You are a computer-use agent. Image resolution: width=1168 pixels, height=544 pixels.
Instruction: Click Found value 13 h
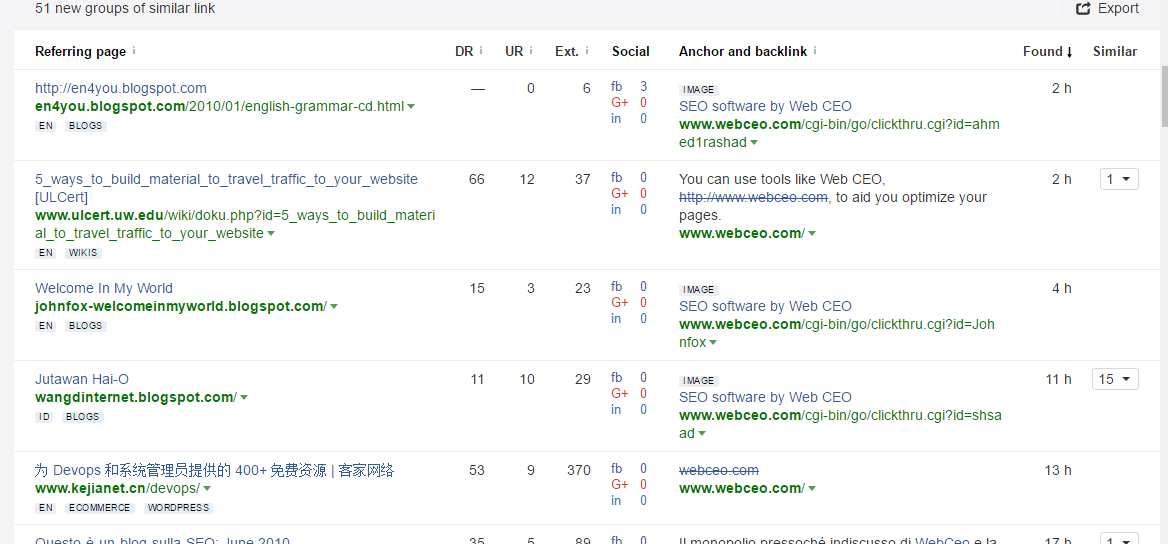[x=1058, y=470]
